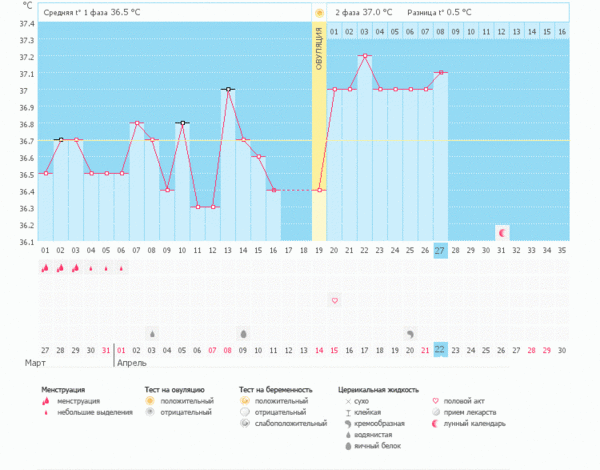Viewport: 600px width, 470px height.
Task: Click the sun icon above the ovulation column
Action: (319, 13)
